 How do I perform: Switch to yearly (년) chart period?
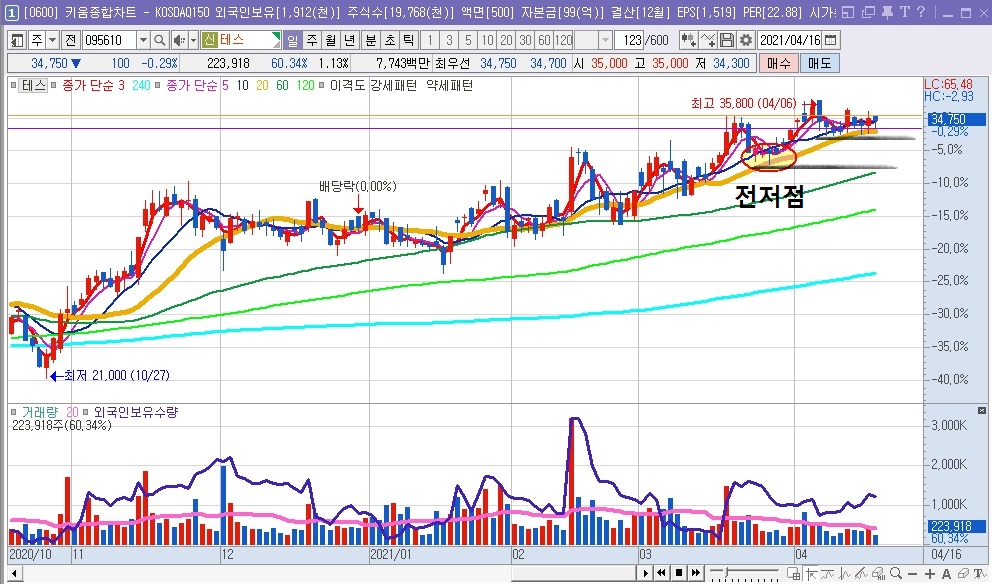[350, 40]
